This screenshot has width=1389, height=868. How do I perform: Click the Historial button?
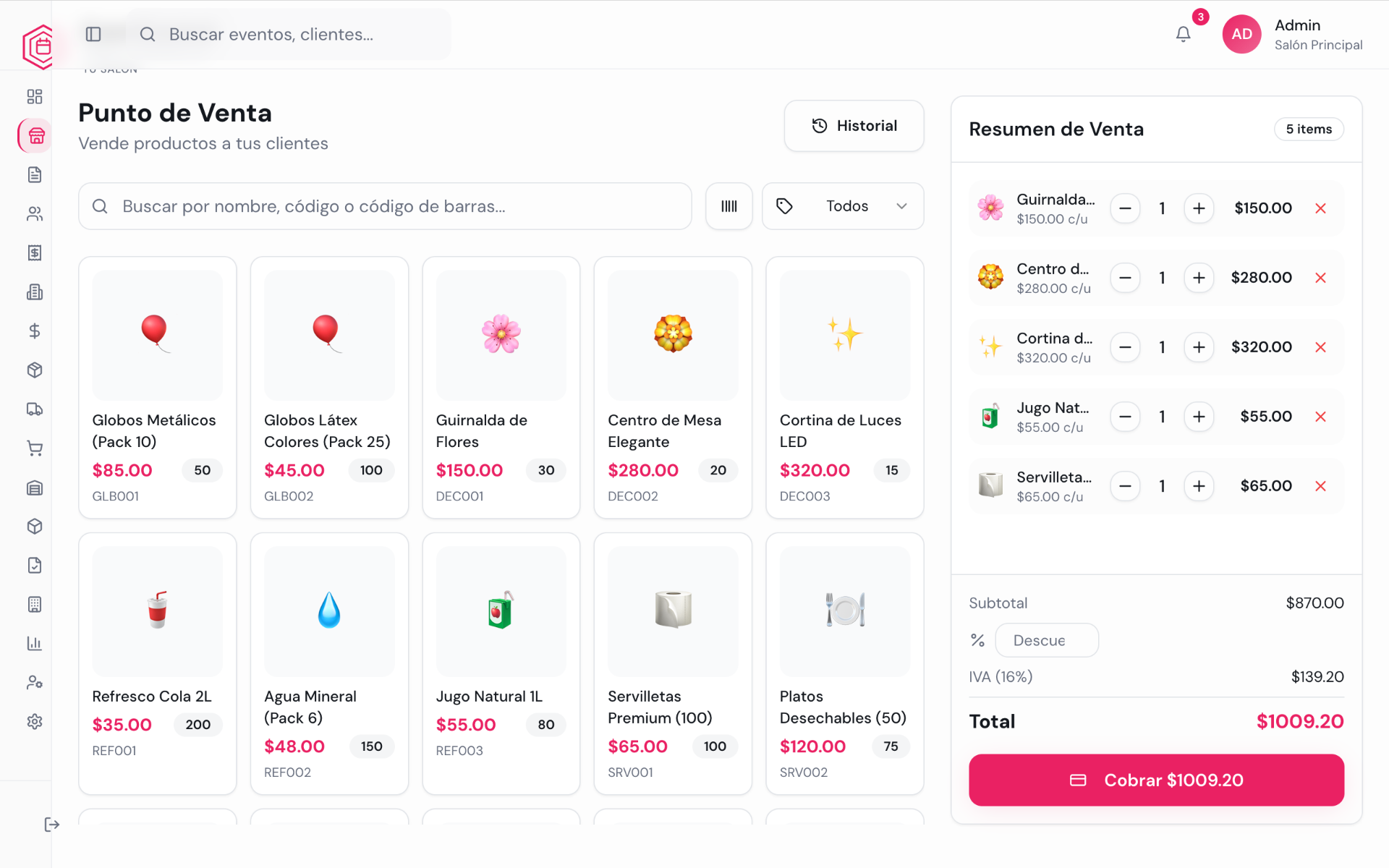click(x=854, y=126)
